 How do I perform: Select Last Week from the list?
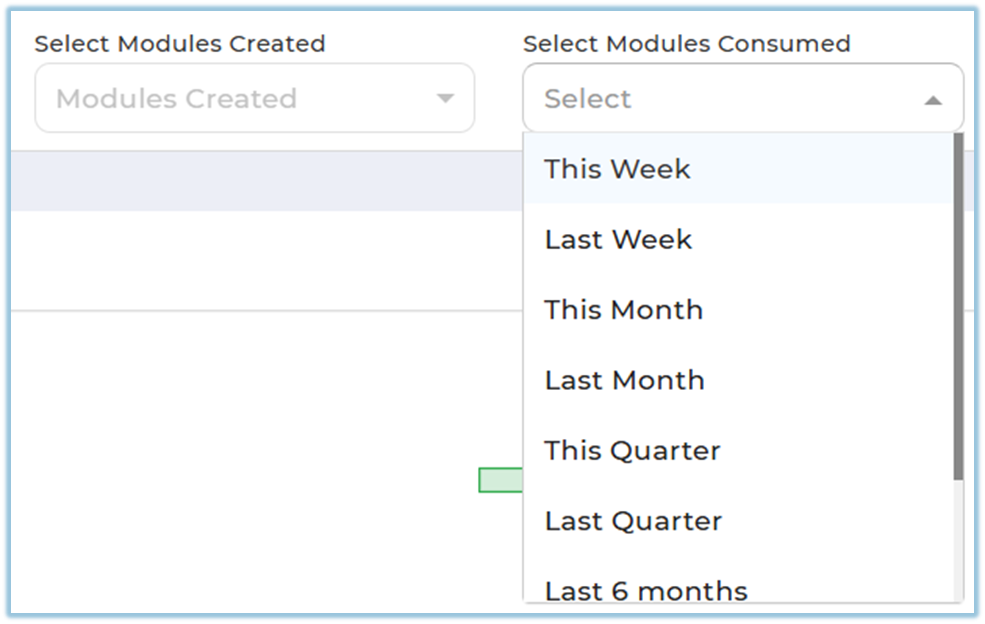point(618,240)
